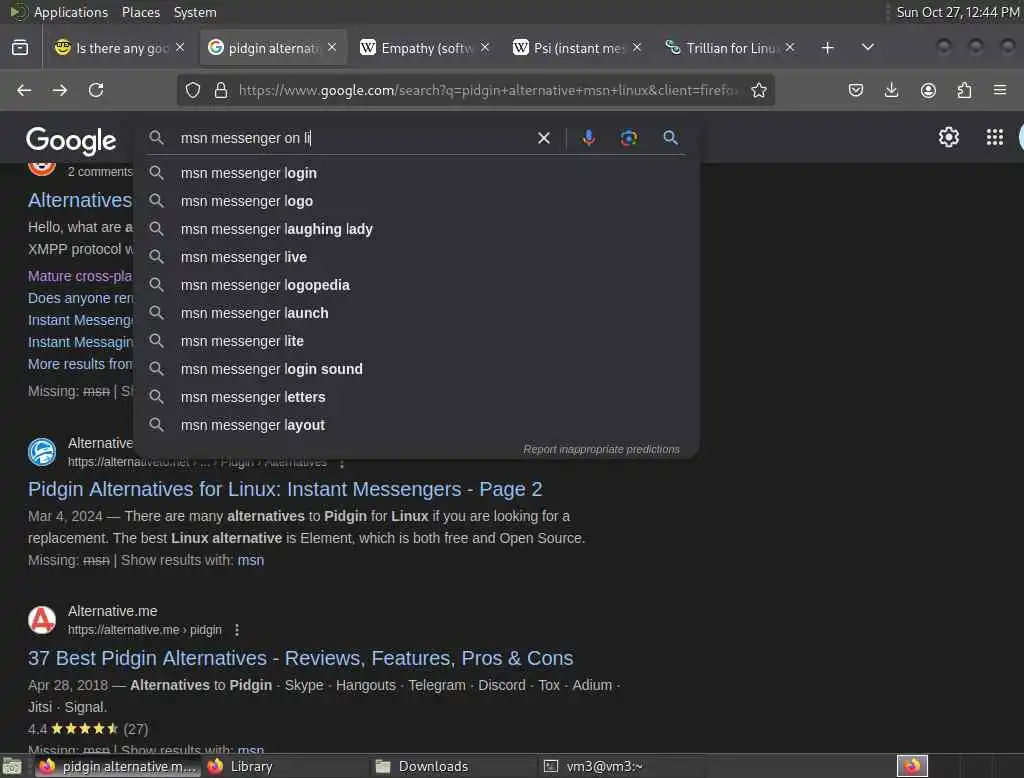Open the System menu
Image resolution: width=1024 pixels, height=778 pixels.
pyautogui.click(x=195, y=12)
